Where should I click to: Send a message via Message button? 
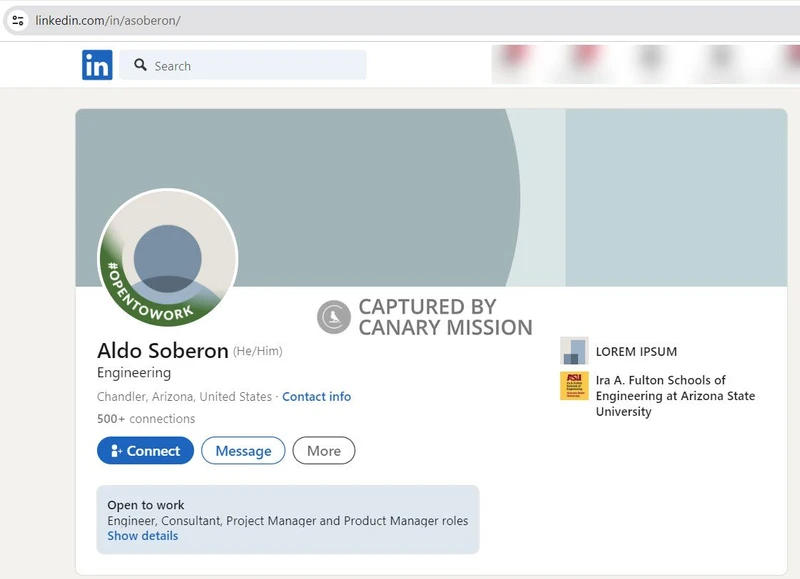click(243, 451)
